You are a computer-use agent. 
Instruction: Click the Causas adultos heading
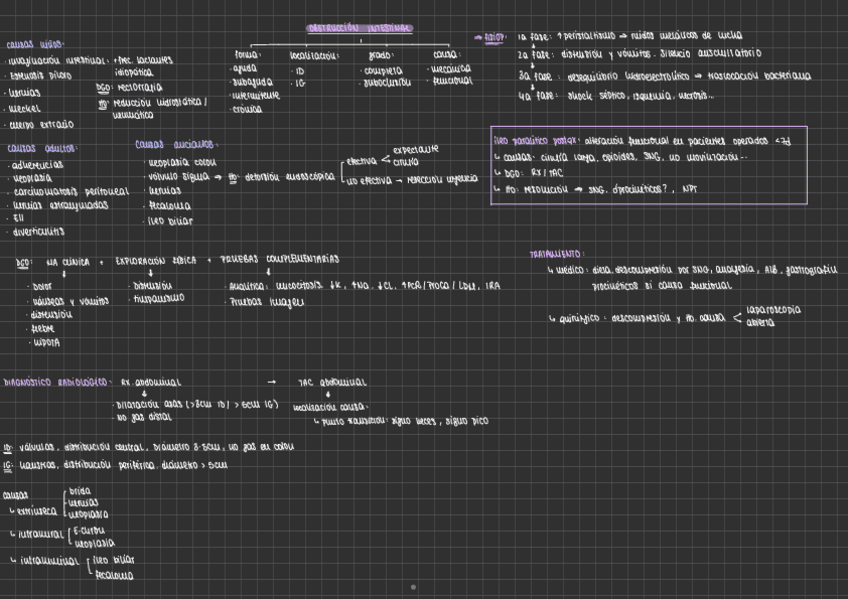pyautogui.click(x=41, y=147)
